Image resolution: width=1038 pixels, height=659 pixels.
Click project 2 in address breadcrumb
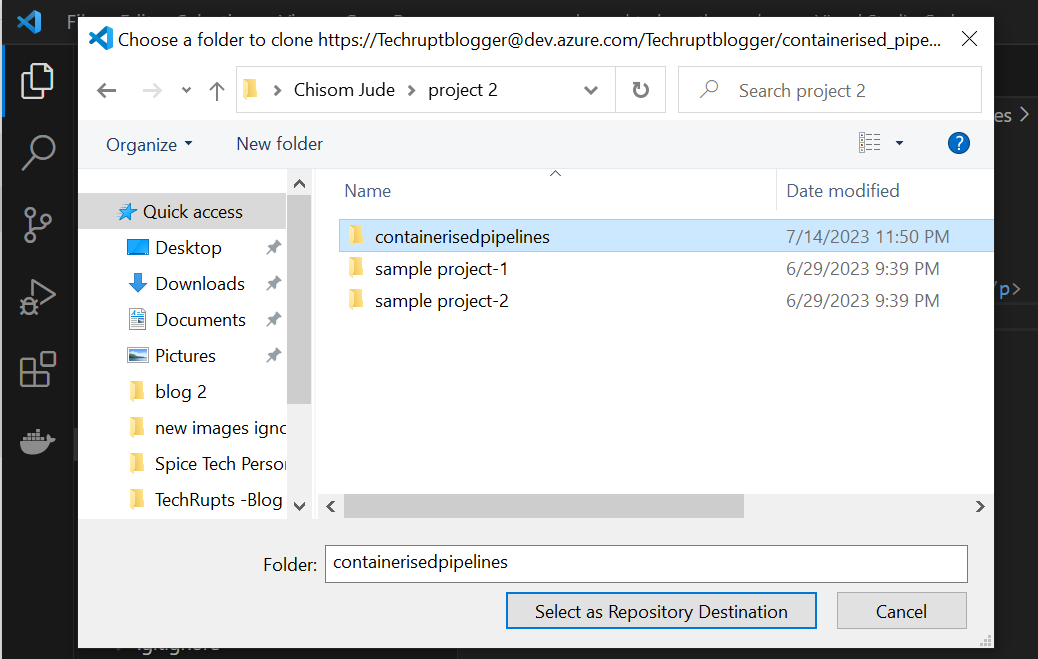pos(463,89)
